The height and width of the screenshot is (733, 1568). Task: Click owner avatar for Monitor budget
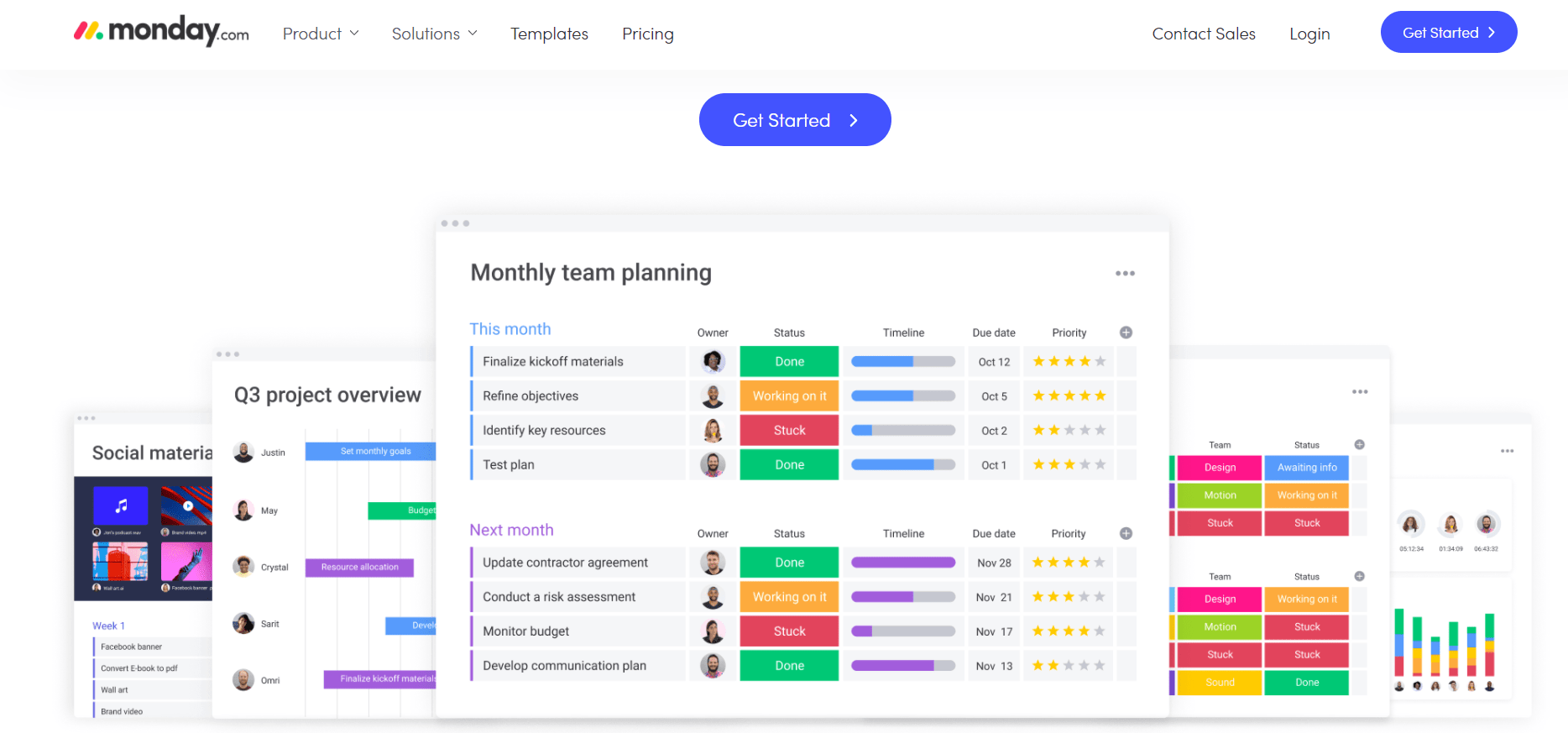[x=713, y=631]
